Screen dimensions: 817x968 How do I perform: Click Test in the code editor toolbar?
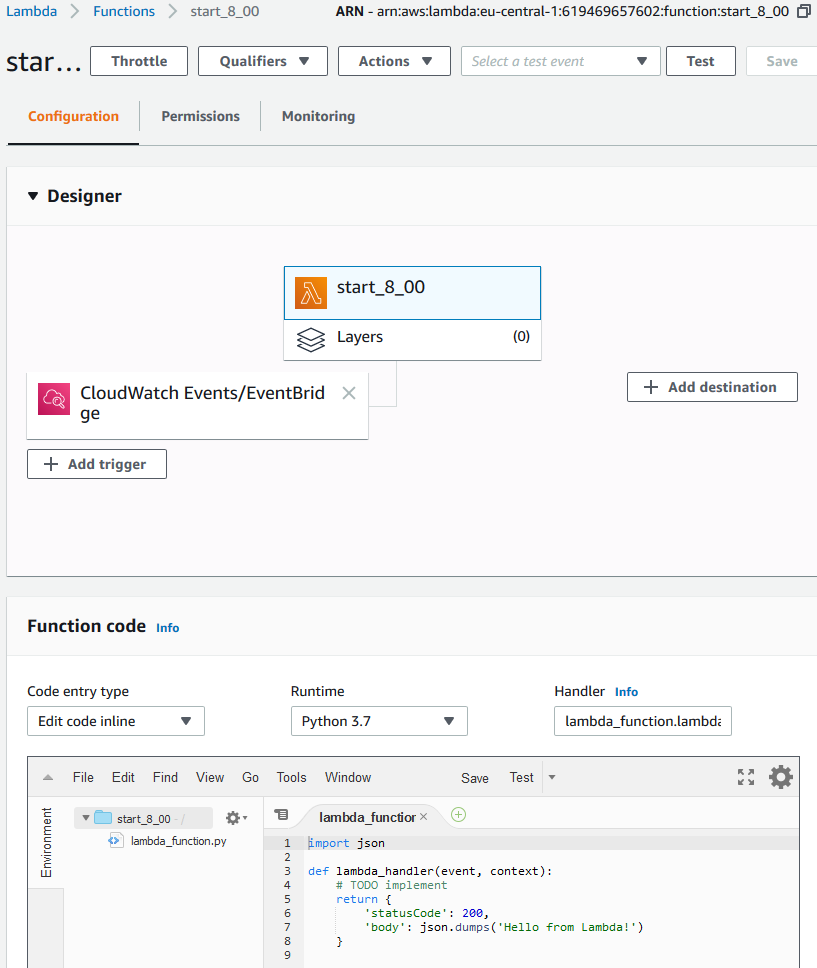click(x=522, y=777)
